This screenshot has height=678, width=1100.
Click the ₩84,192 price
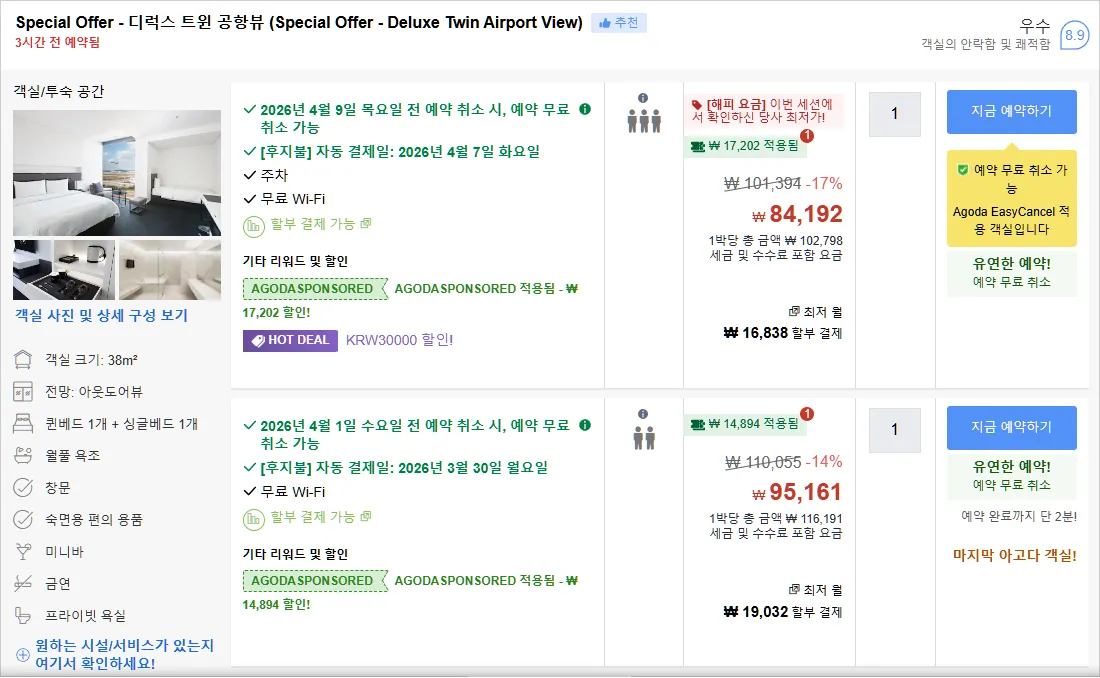[x=798, y=214]
